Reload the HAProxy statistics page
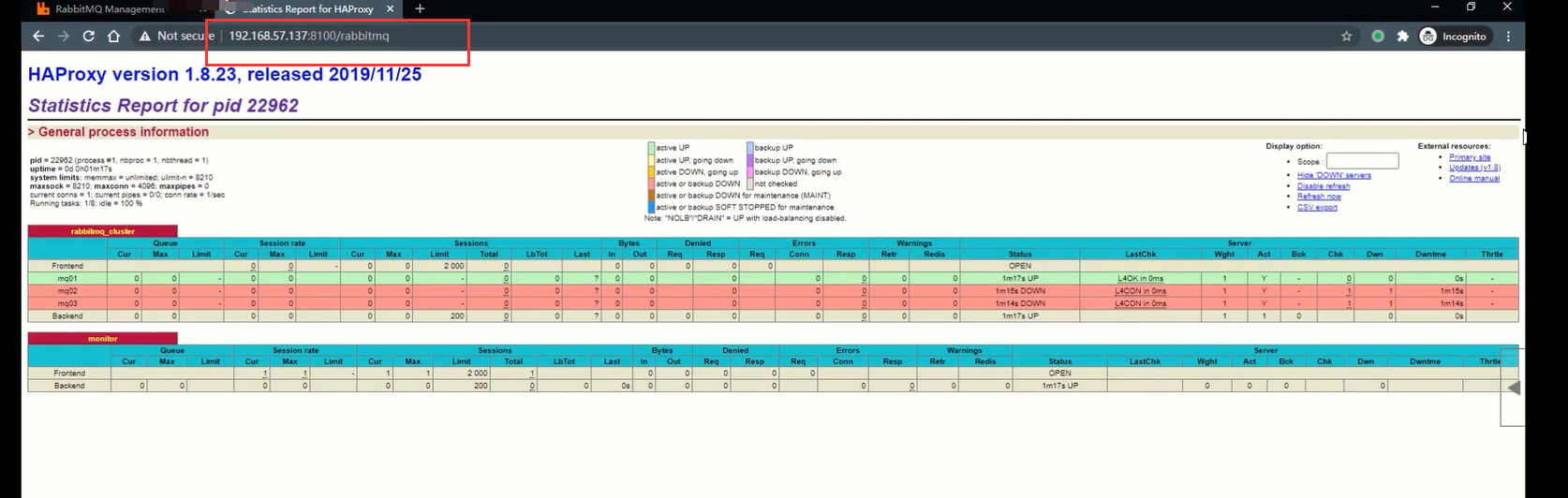The height and width of the screenshot is (498, 1568). (88, 36)
